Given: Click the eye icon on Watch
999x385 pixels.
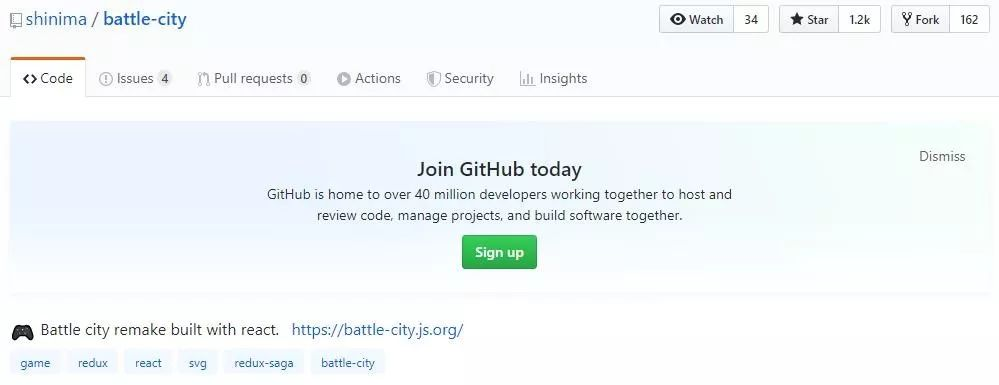Looking at the screenshot, I should [678, 19].
